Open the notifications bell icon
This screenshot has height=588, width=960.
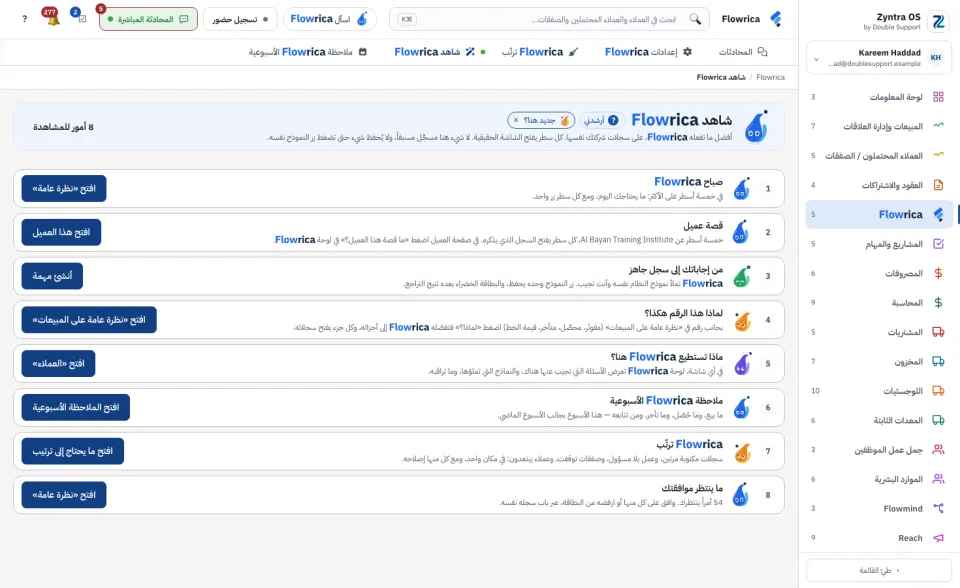tap(53, 19)
